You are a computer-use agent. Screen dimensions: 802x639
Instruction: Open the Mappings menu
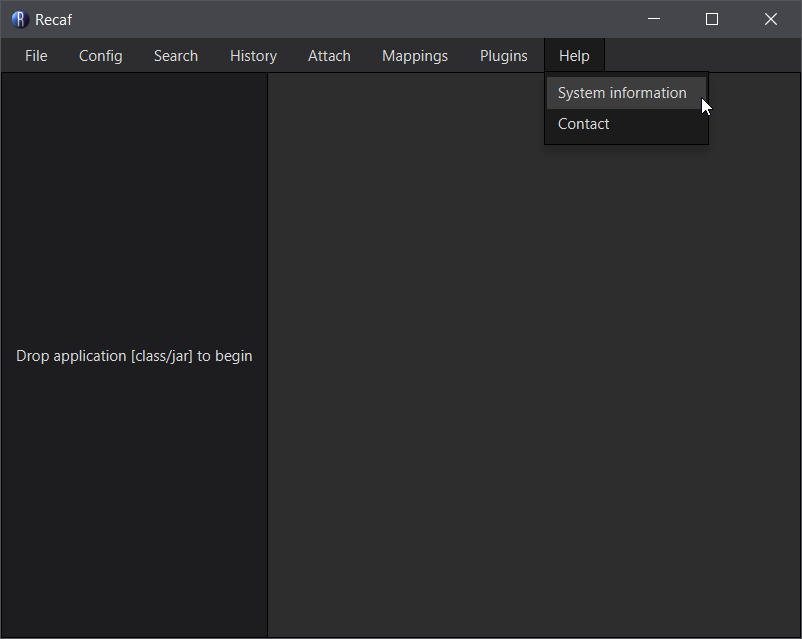pyautogui.click(x=414, y=55)
